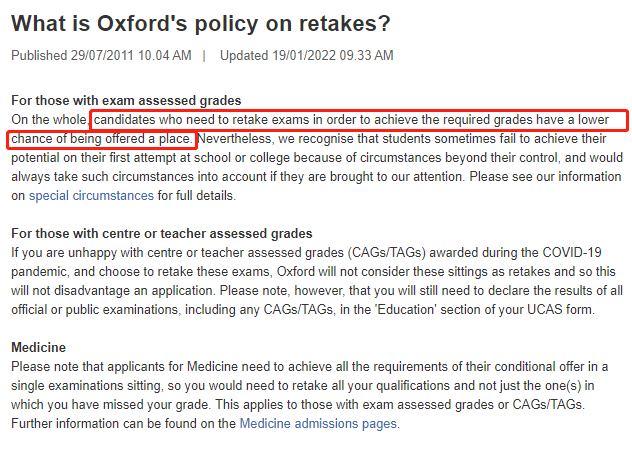Click the vertical bar separator between the dates
This screenshot has height=450, width=632.
[204, 55]
